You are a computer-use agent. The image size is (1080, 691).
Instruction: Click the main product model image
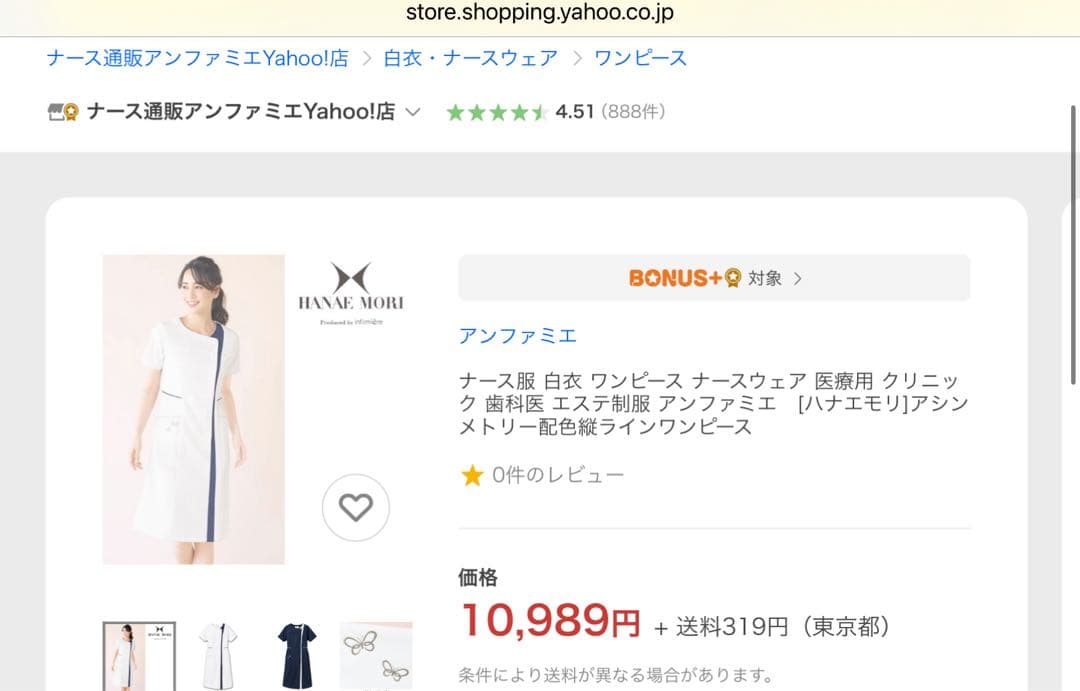tap(193, 409)
